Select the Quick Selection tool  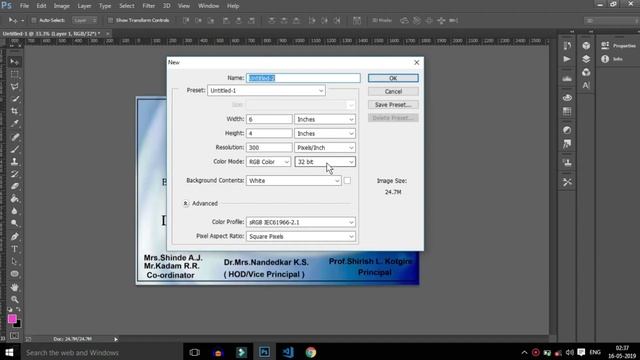(14, 99)
